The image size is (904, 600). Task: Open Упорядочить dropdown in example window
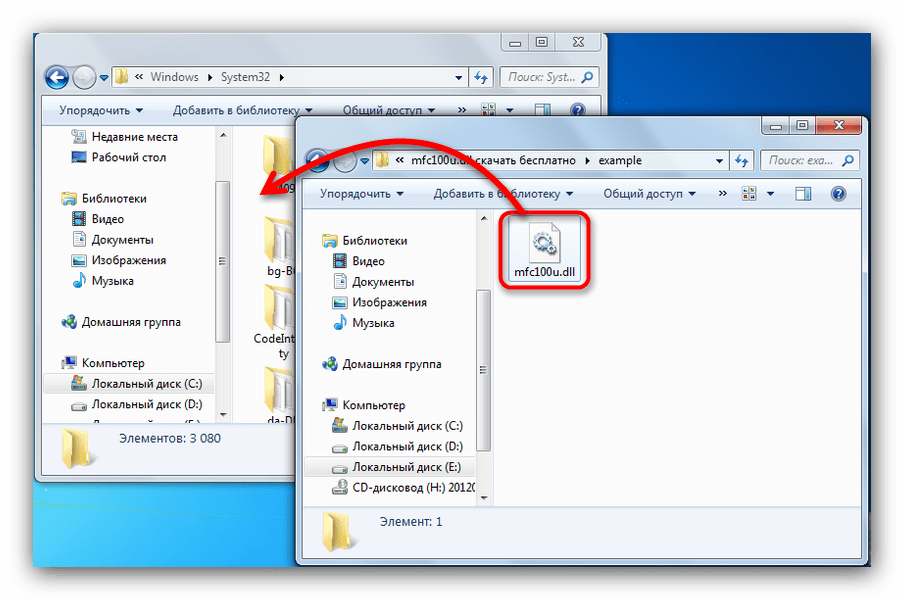362,194
